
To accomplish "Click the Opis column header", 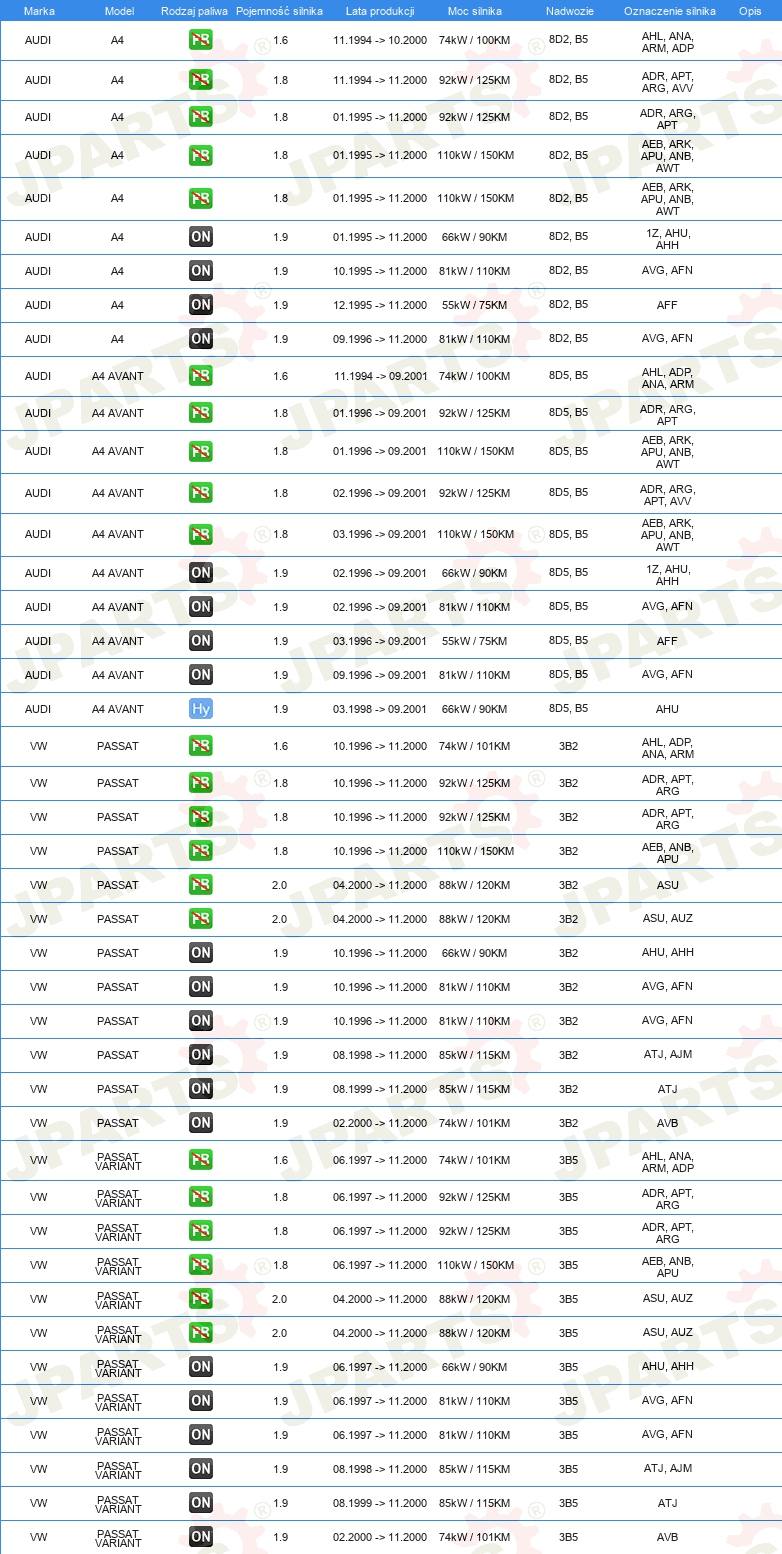I will pos(750,11).
